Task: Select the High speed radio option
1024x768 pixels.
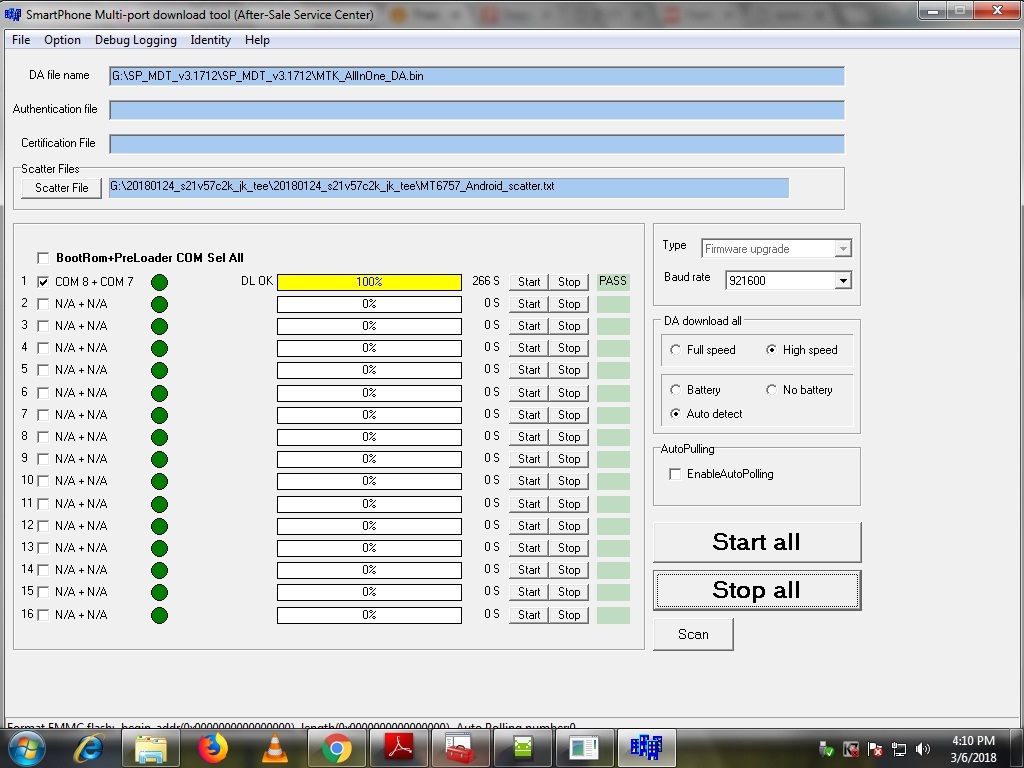Action: [x=771, y=350]
